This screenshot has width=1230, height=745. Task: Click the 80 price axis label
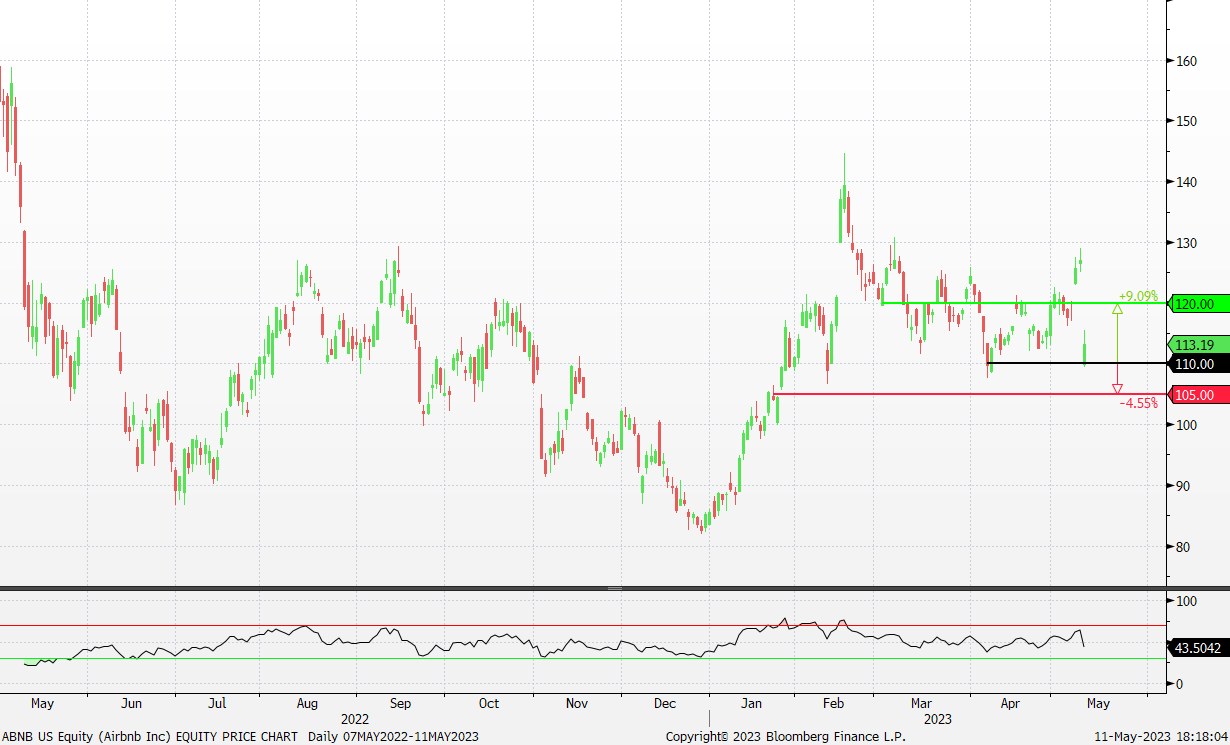click(x=1183, y=547)
